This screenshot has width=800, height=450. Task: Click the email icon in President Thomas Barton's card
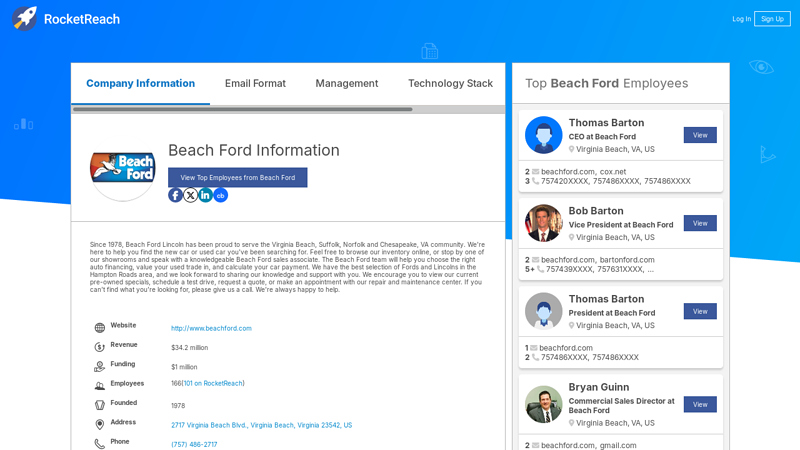534,348
